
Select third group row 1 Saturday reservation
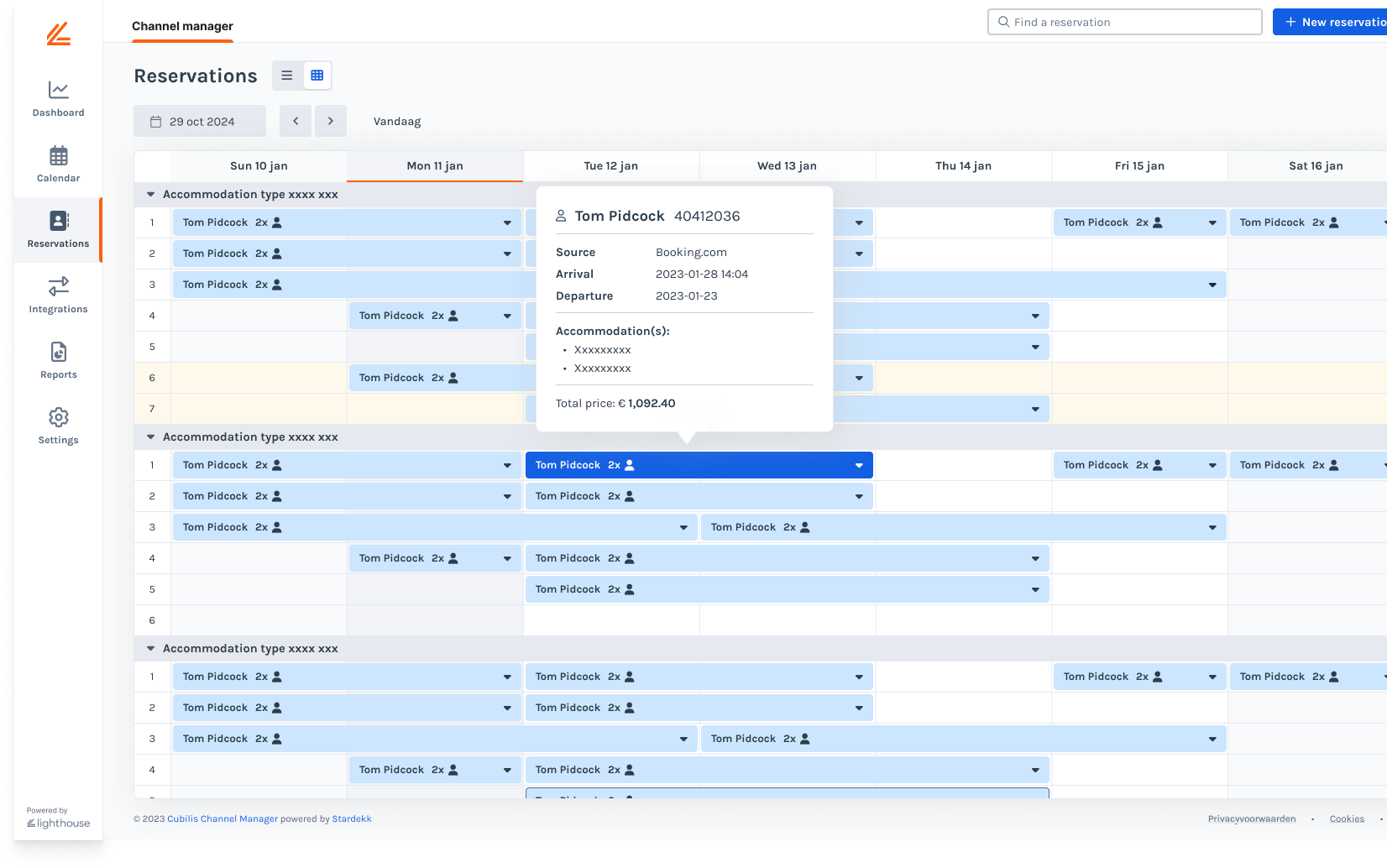[1308, 677]
